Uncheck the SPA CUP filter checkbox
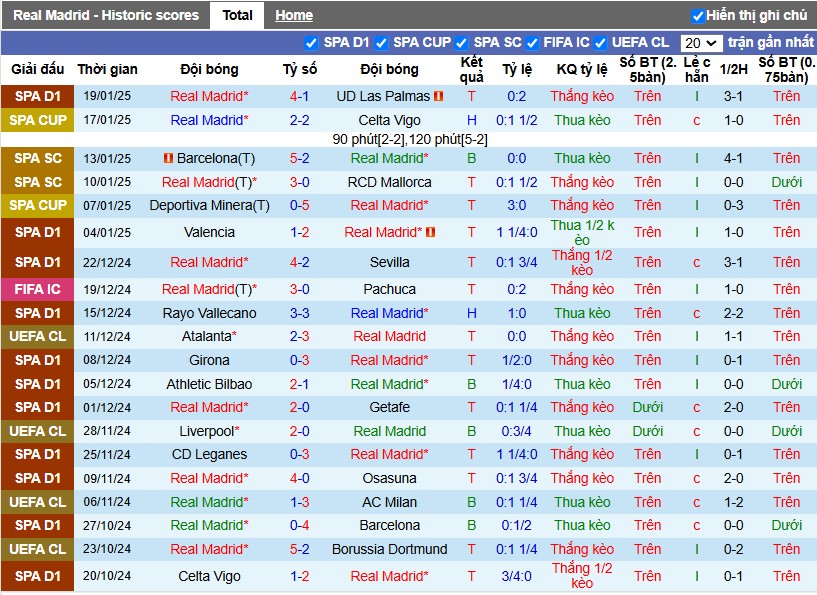The width and height of the screenshot is (817, 595). tap(381, 43)
